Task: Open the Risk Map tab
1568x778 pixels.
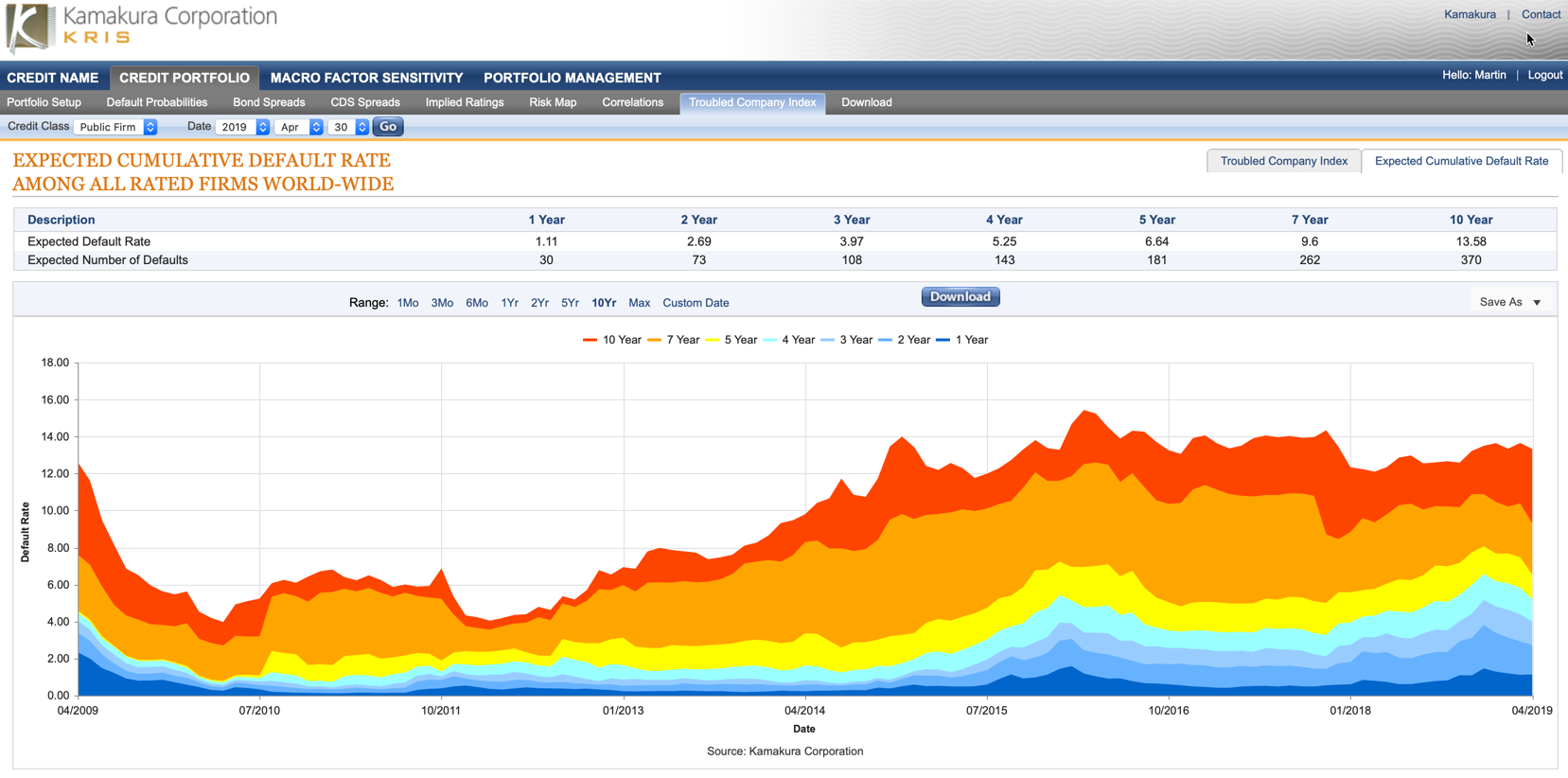Action: 553,102
